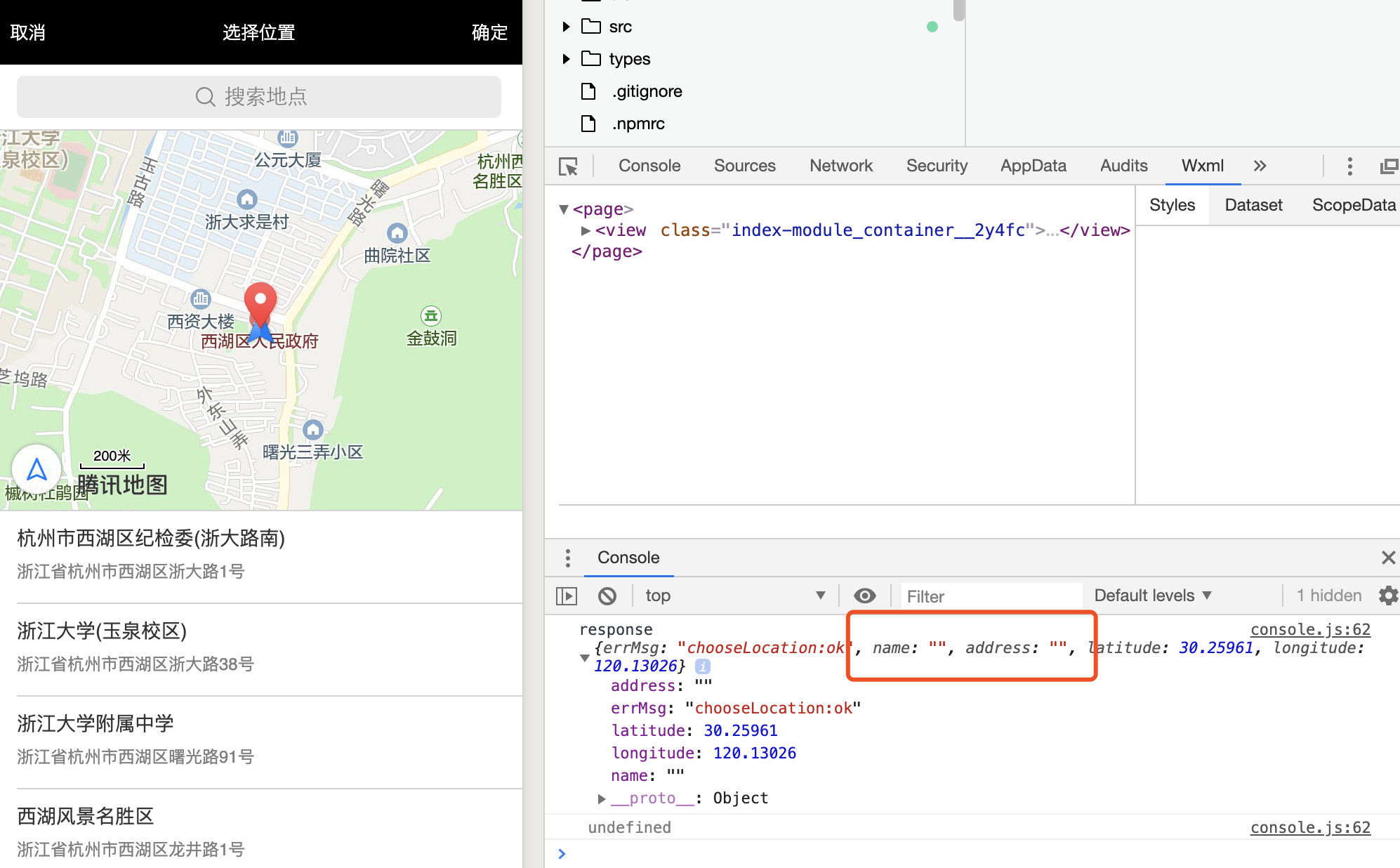This screenshot has height=868, width=1400.
Task: Click the .gitignore file name
Action: (647, 91)
